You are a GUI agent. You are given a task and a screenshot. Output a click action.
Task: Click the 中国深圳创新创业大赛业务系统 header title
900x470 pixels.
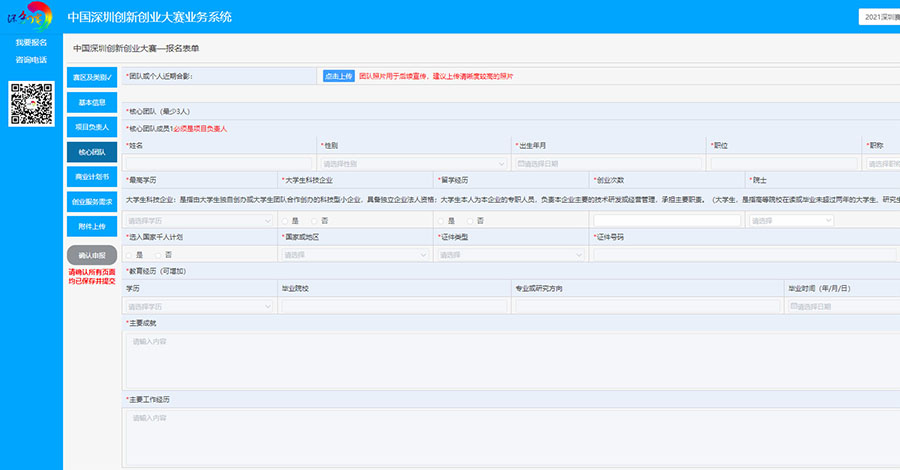coord(150,17)
